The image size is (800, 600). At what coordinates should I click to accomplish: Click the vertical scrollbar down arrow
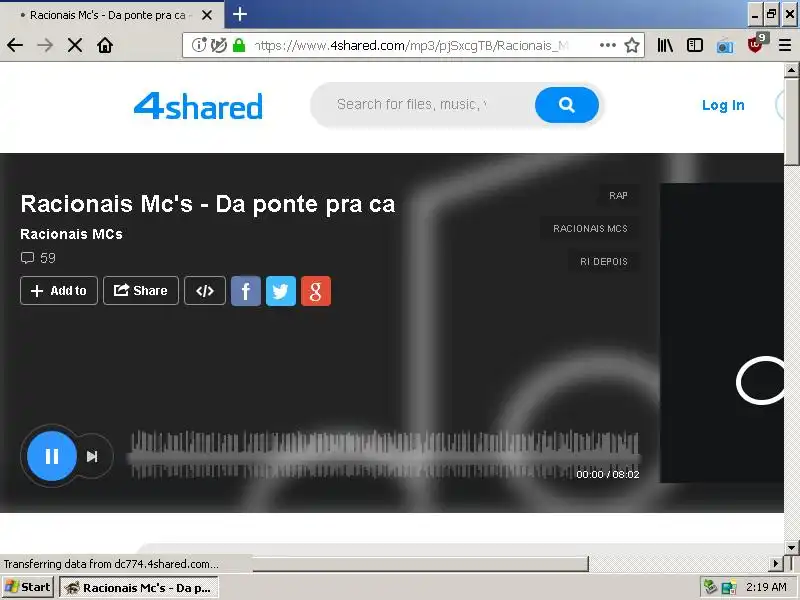[x=791, y=548]
